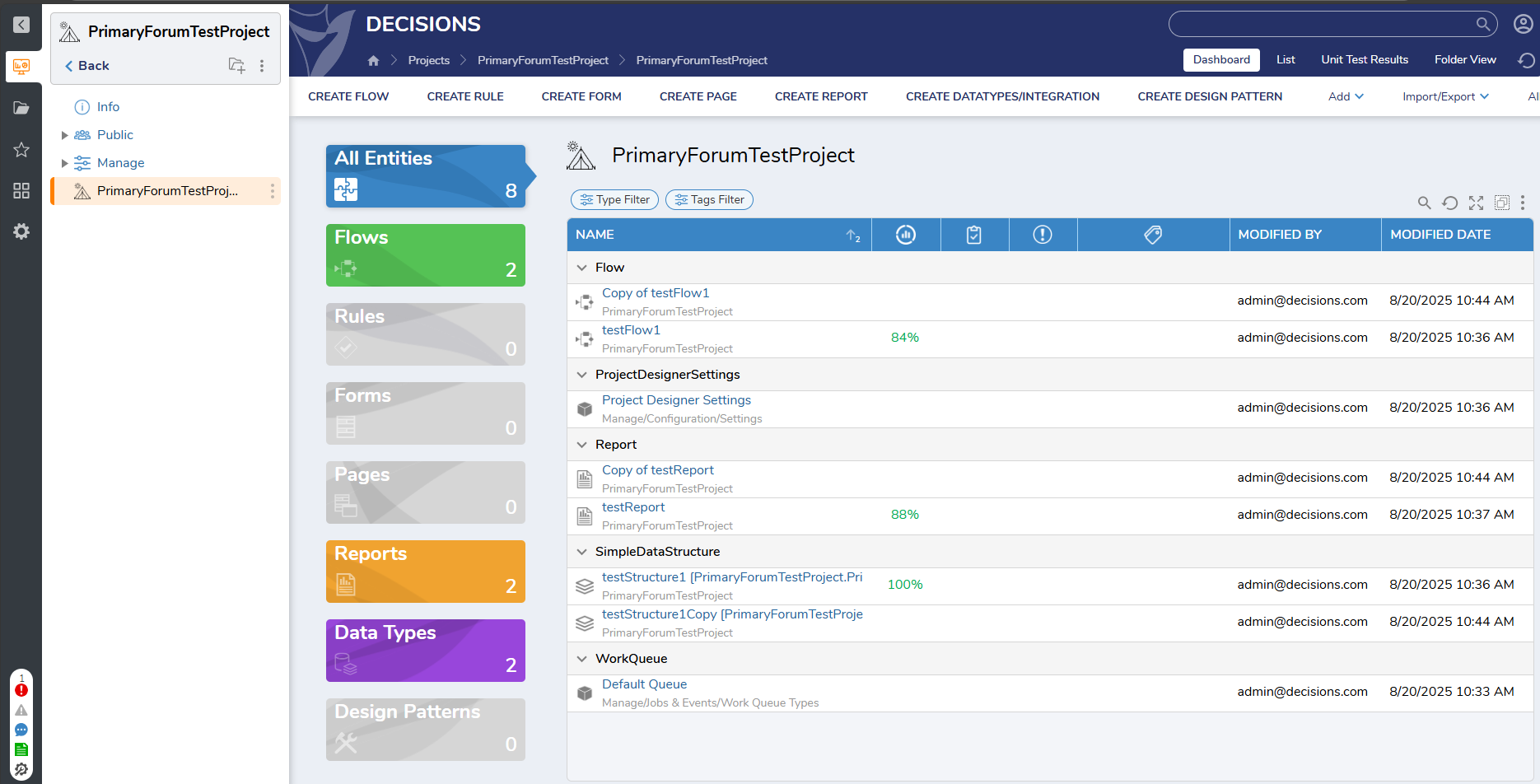This screenshot has height=784, width=1540.
Task: Open grid options vertical dots
Action: 1523,203
